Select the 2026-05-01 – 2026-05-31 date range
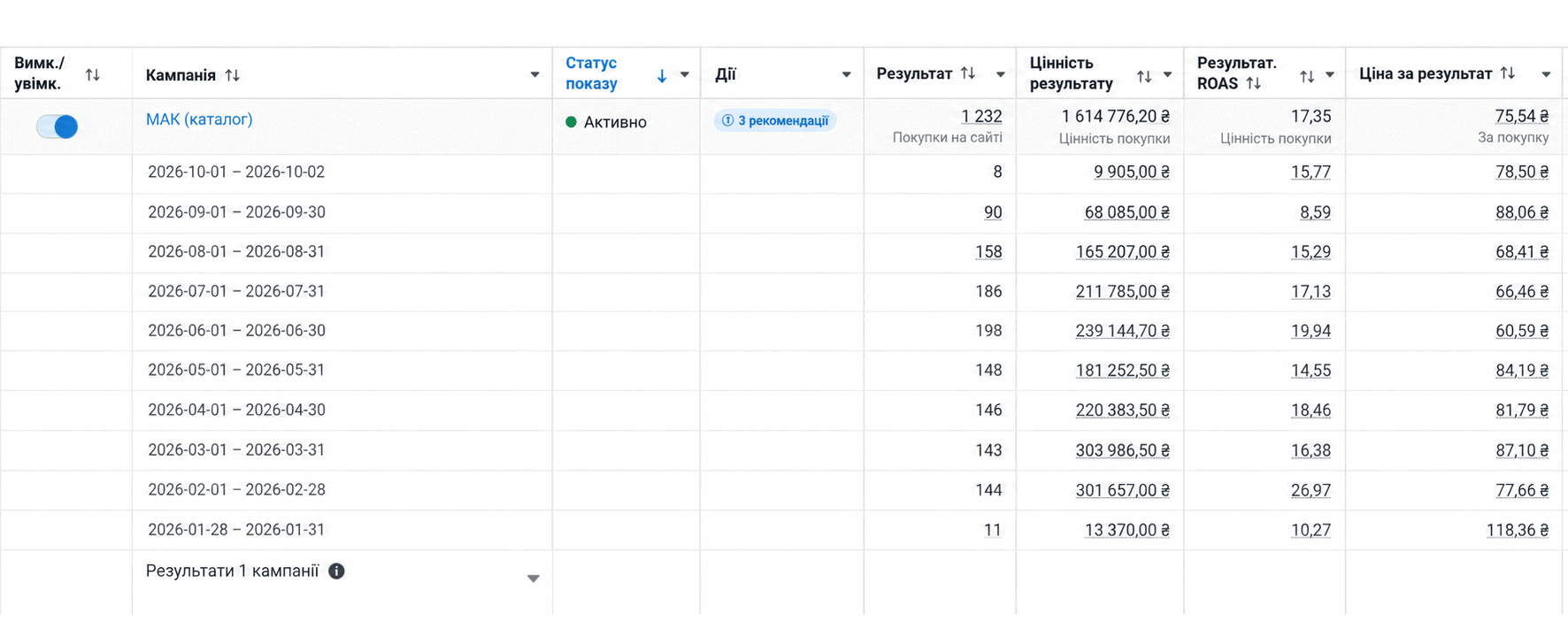Viewport: 1568px width, 644px height. tap(236, 371)
